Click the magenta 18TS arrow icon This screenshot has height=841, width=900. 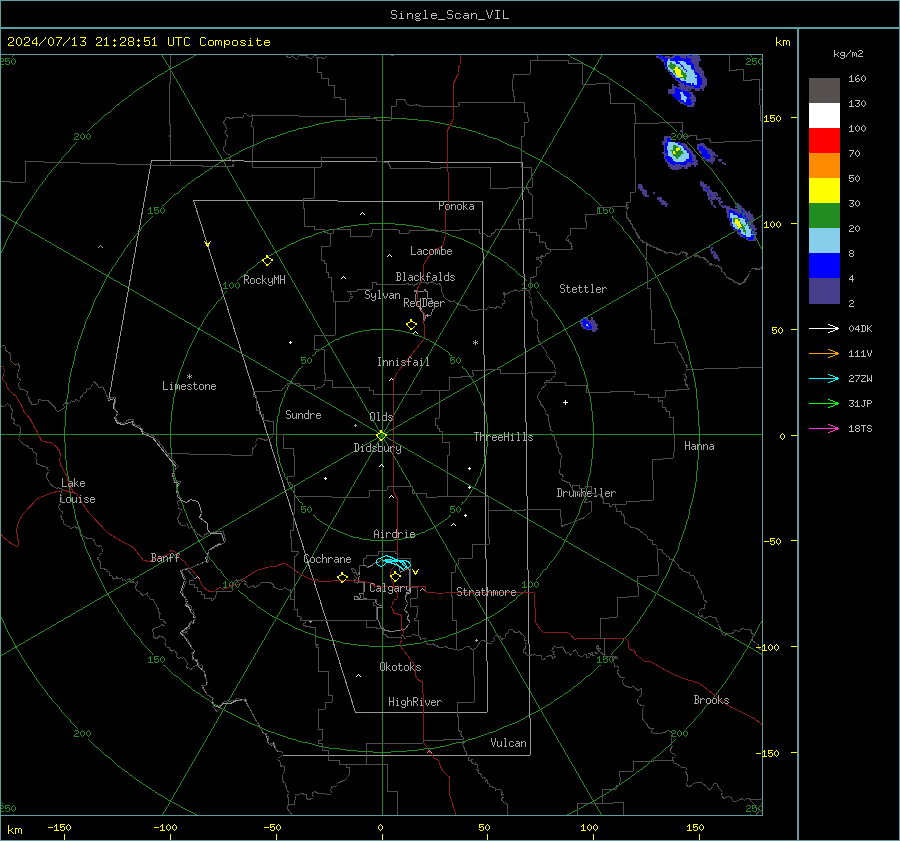[x=824, y=428]
